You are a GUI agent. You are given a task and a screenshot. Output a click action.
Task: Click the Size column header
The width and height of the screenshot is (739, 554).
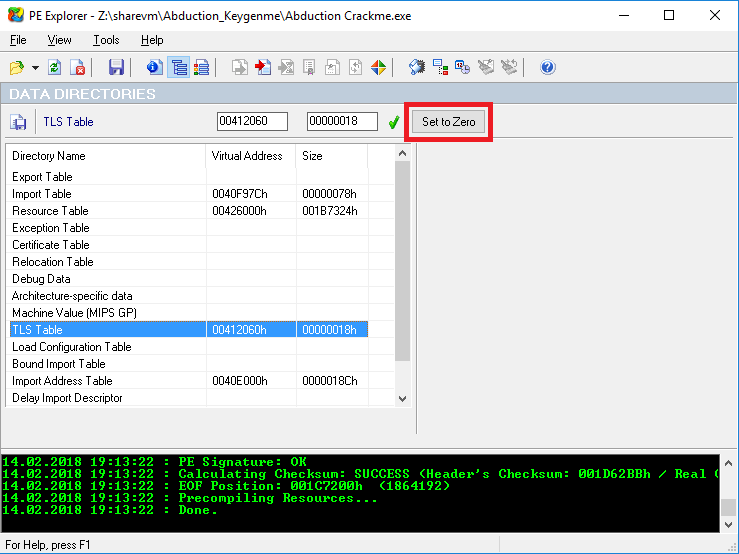click(x=332, y=156)
